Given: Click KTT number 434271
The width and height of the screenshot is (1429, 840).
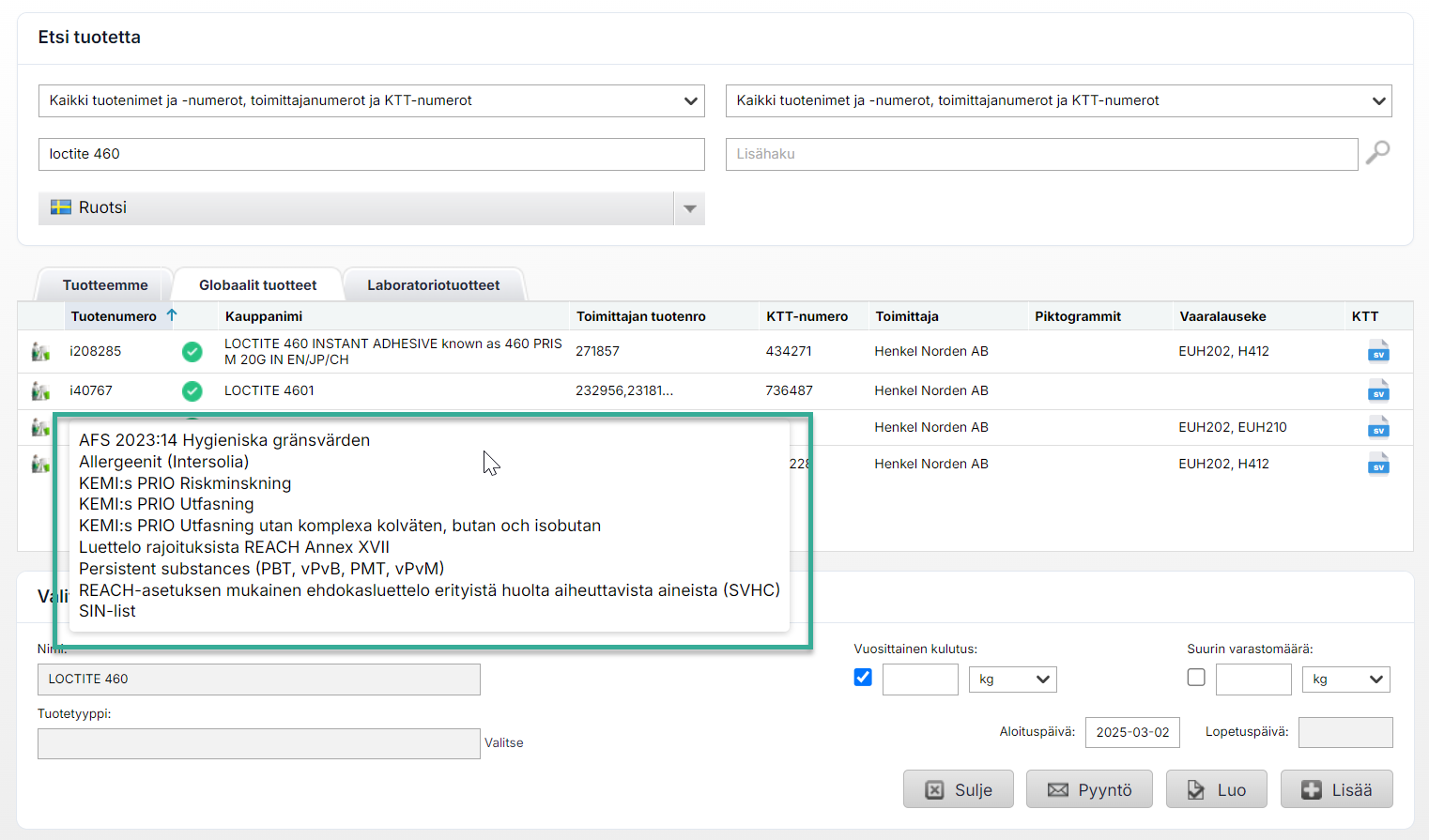Looking at the screenshot, I should pos(789,351).
